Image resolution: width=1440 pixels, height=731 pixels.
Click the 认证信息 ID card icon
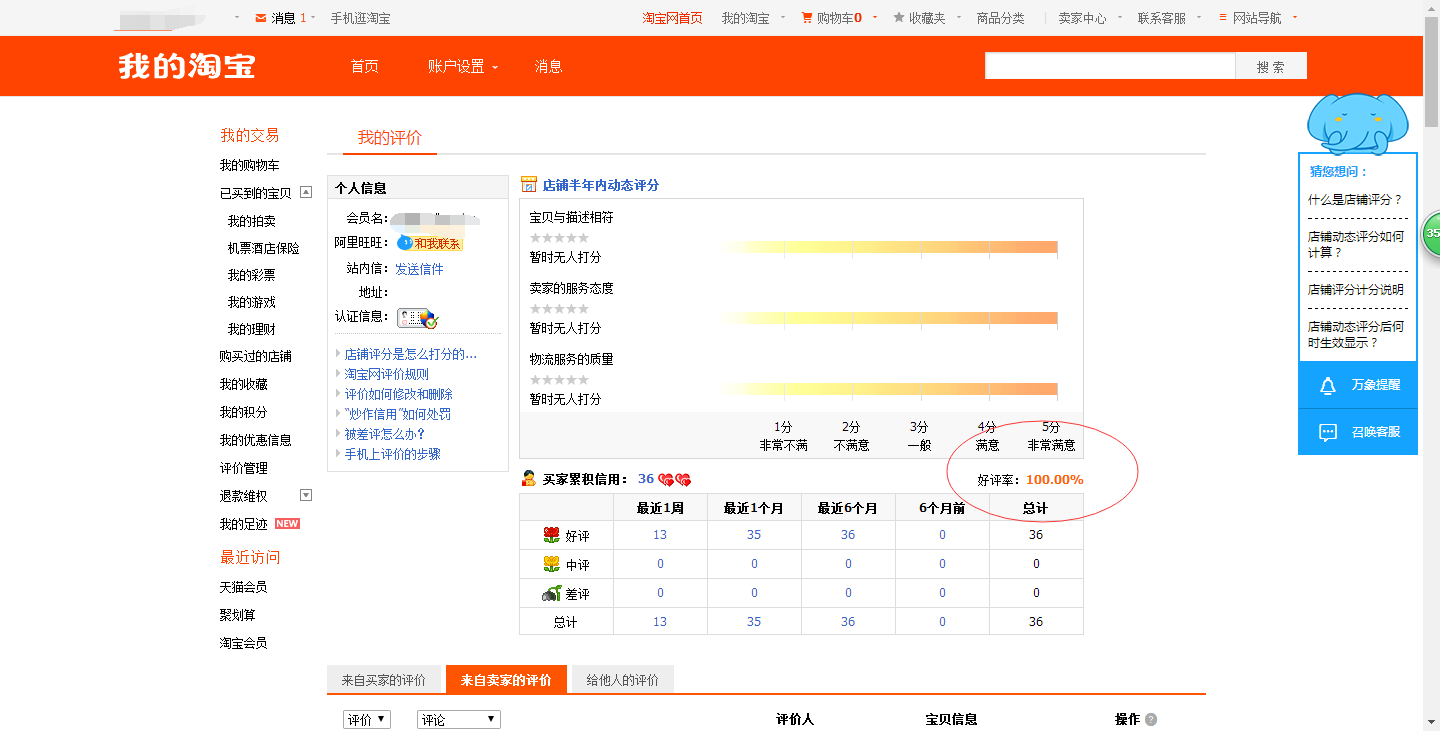tap(418, 318)
